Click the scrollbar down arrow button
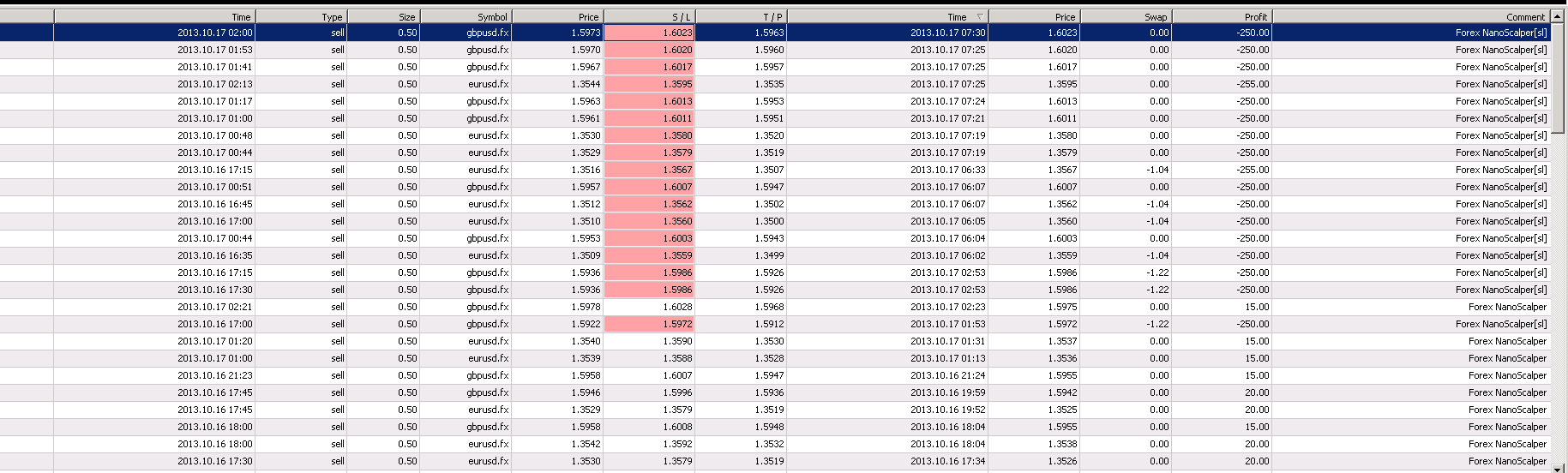This screenshot has width=1568, height=473. point(1559,467)
